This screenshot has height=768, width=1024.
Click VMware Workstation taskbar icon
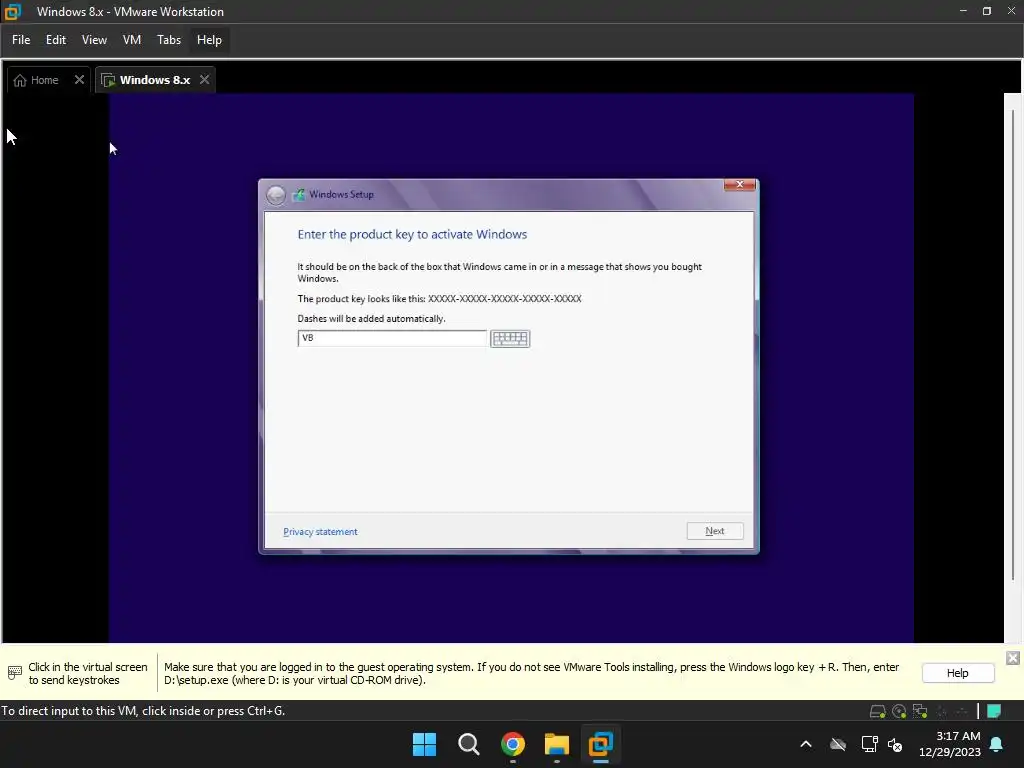[x=601, y=744]
